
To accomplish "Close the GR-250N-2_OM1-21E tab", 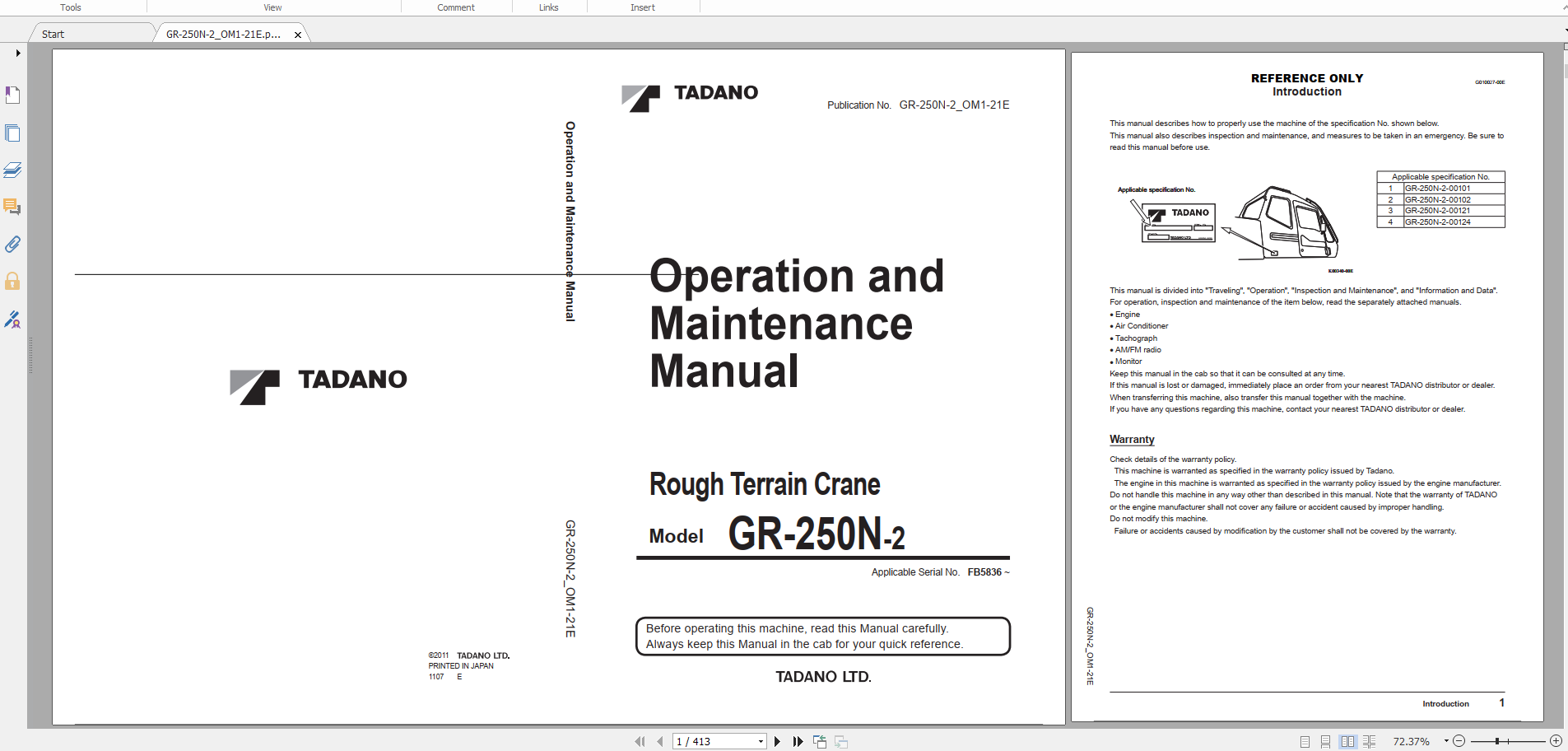I will [x=298, y=35].
